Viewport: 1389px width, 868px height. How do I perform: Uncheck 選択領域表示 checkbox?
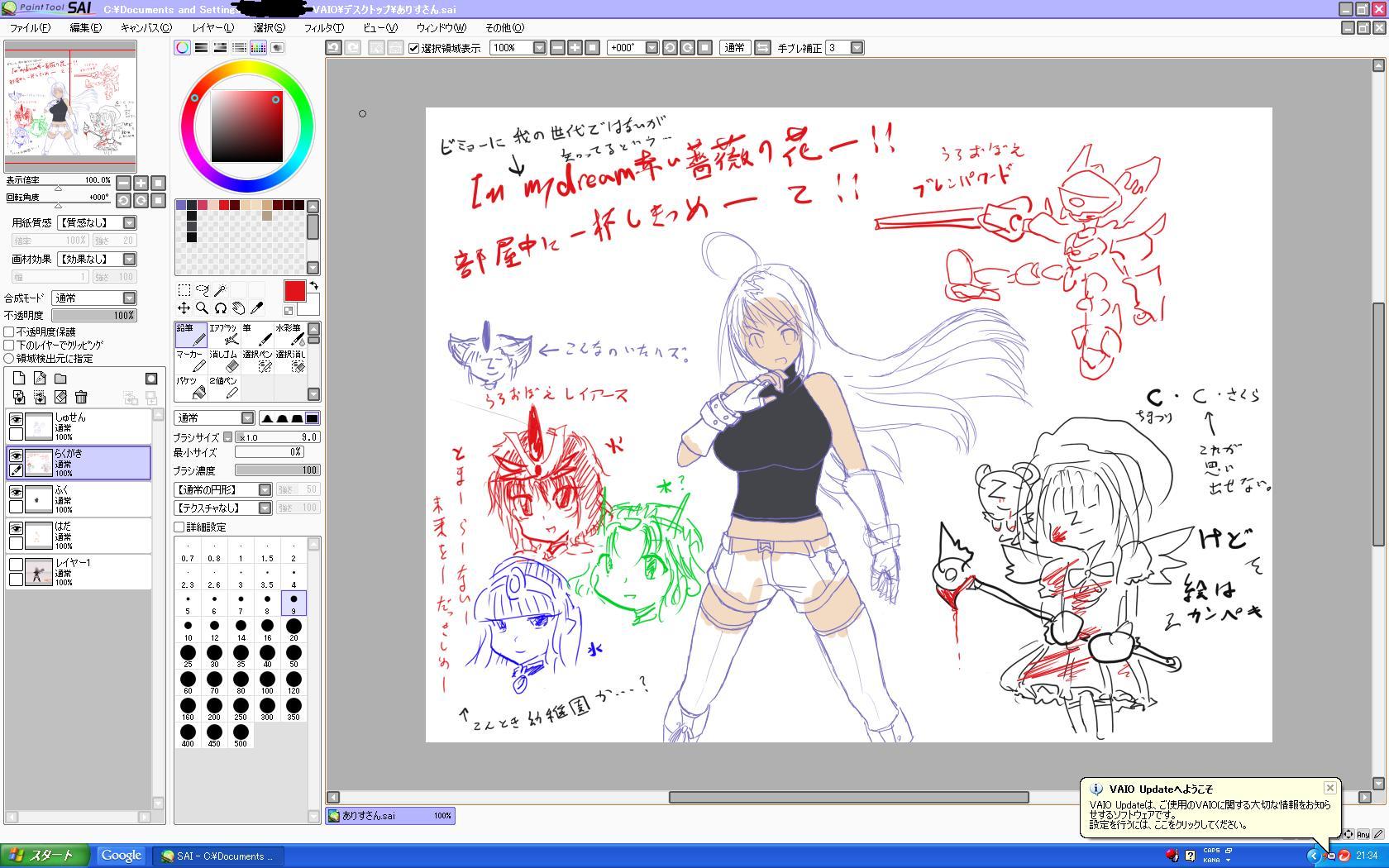tap(414, 48)
